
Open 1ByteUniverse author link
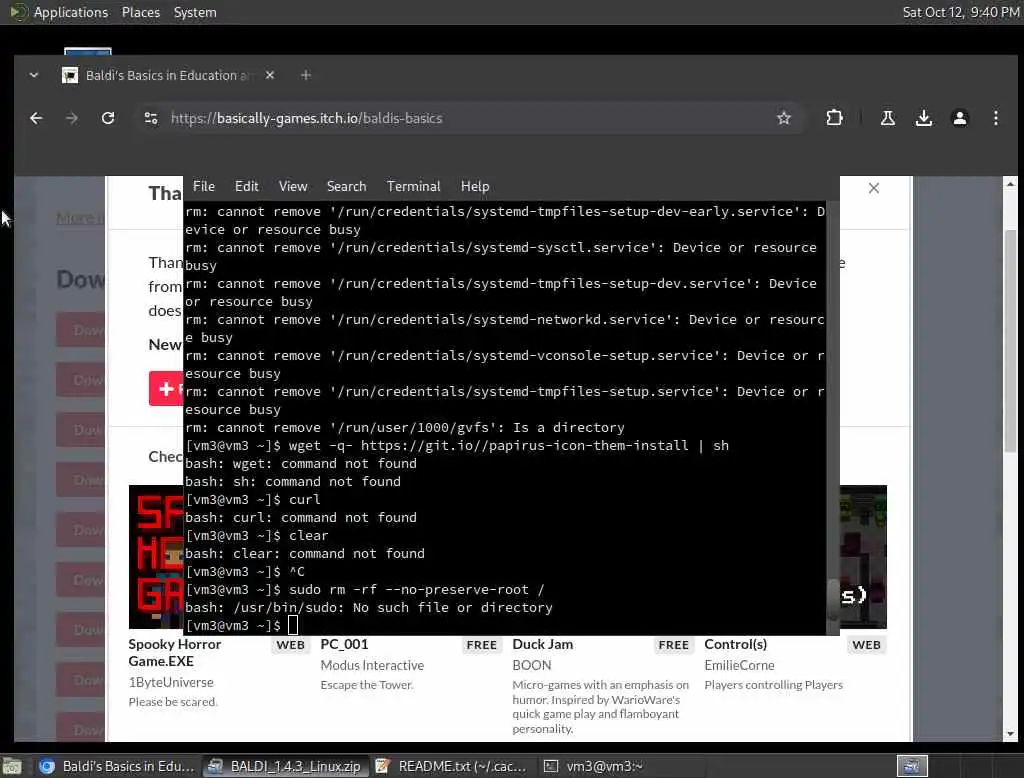(170, 682)
